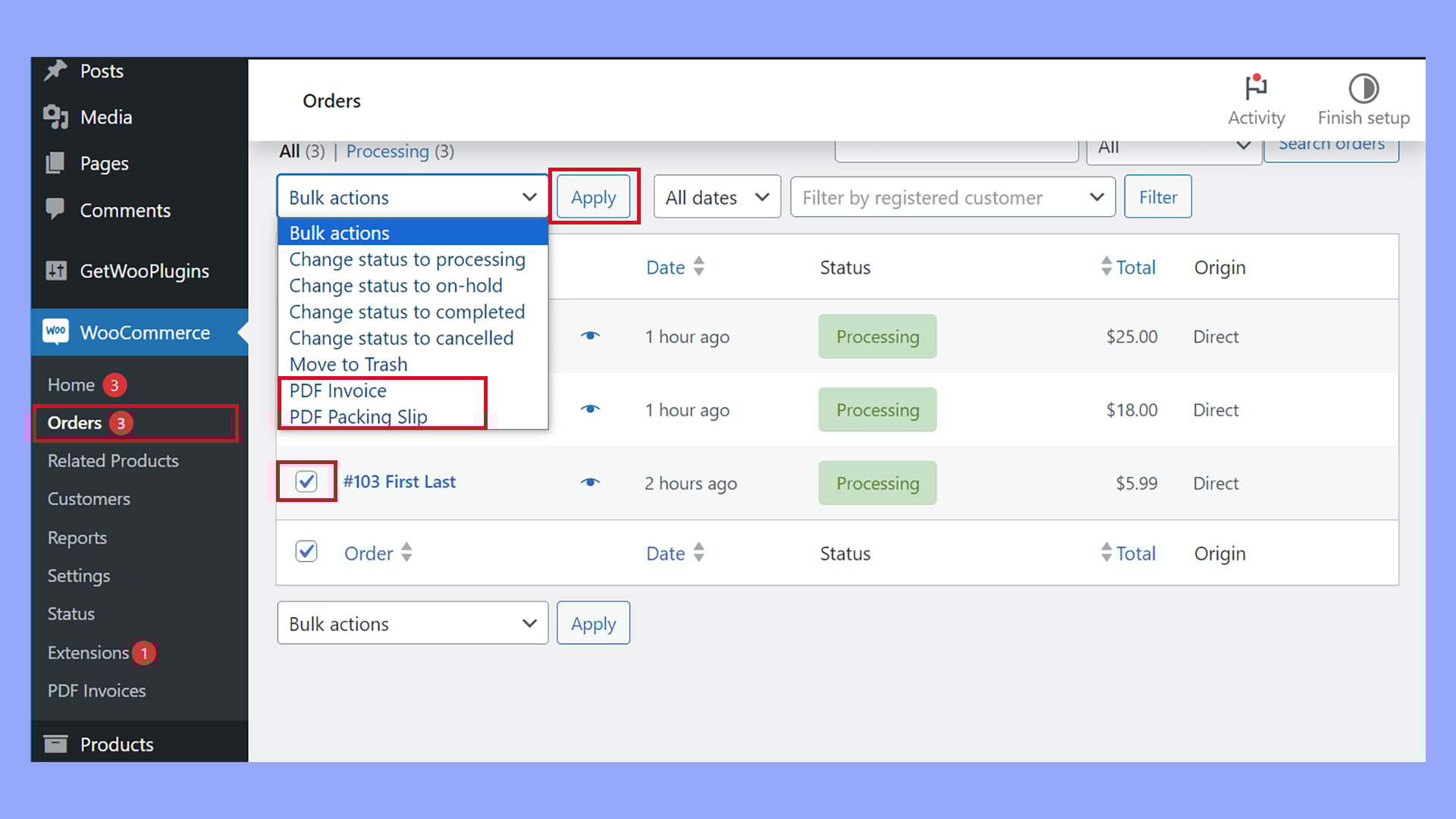Choose Change status to completed option
The image size is (1456, 819).
tap(406, 312)
